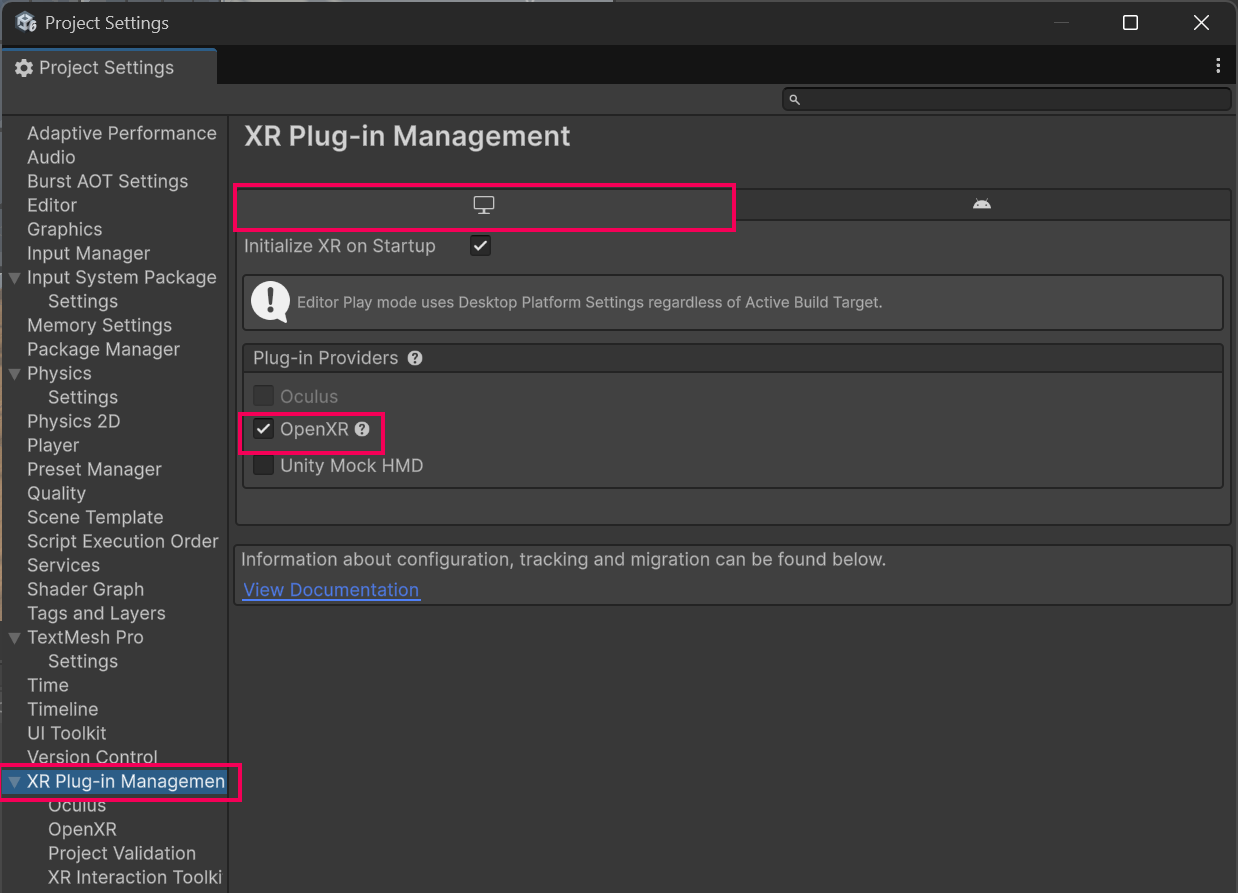This screenshot has height=893, width=1238.
Task: Uncheck Initialize XR on Startup
Action: tap(481, 246)
